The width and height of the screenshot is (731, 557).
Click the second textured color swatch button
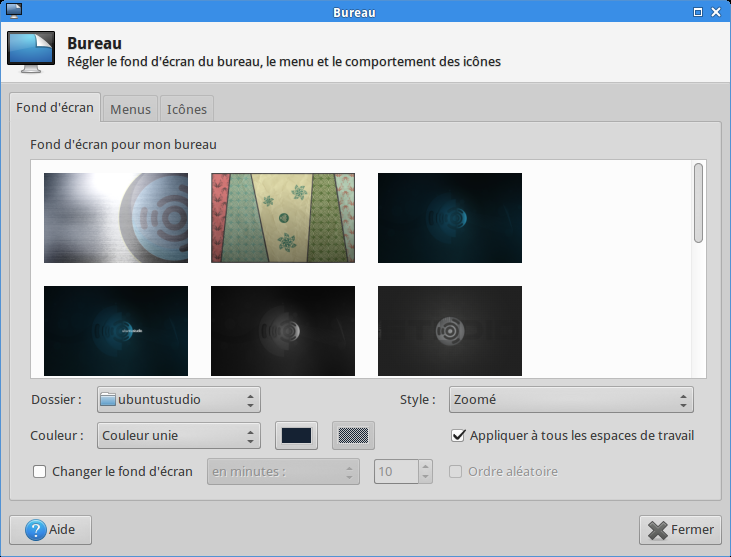(x=354, y=435)
